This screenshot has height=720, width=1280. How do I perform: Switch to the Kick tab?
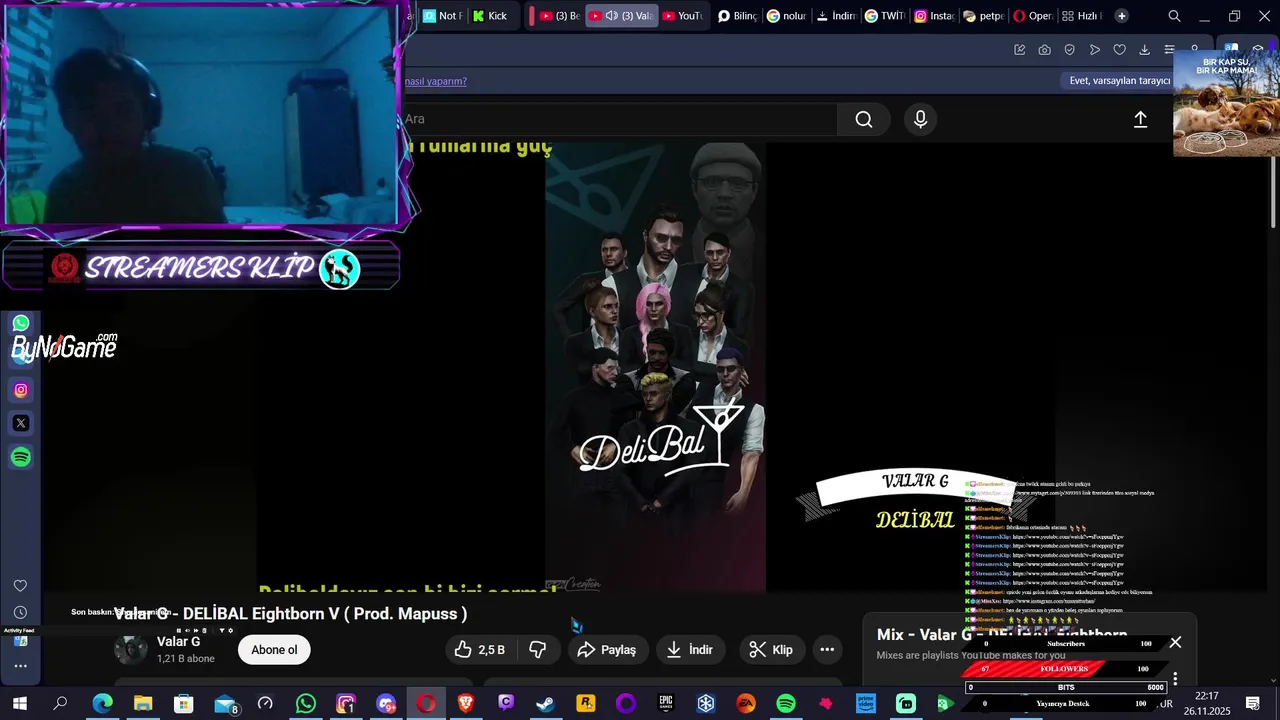[491, 16]
